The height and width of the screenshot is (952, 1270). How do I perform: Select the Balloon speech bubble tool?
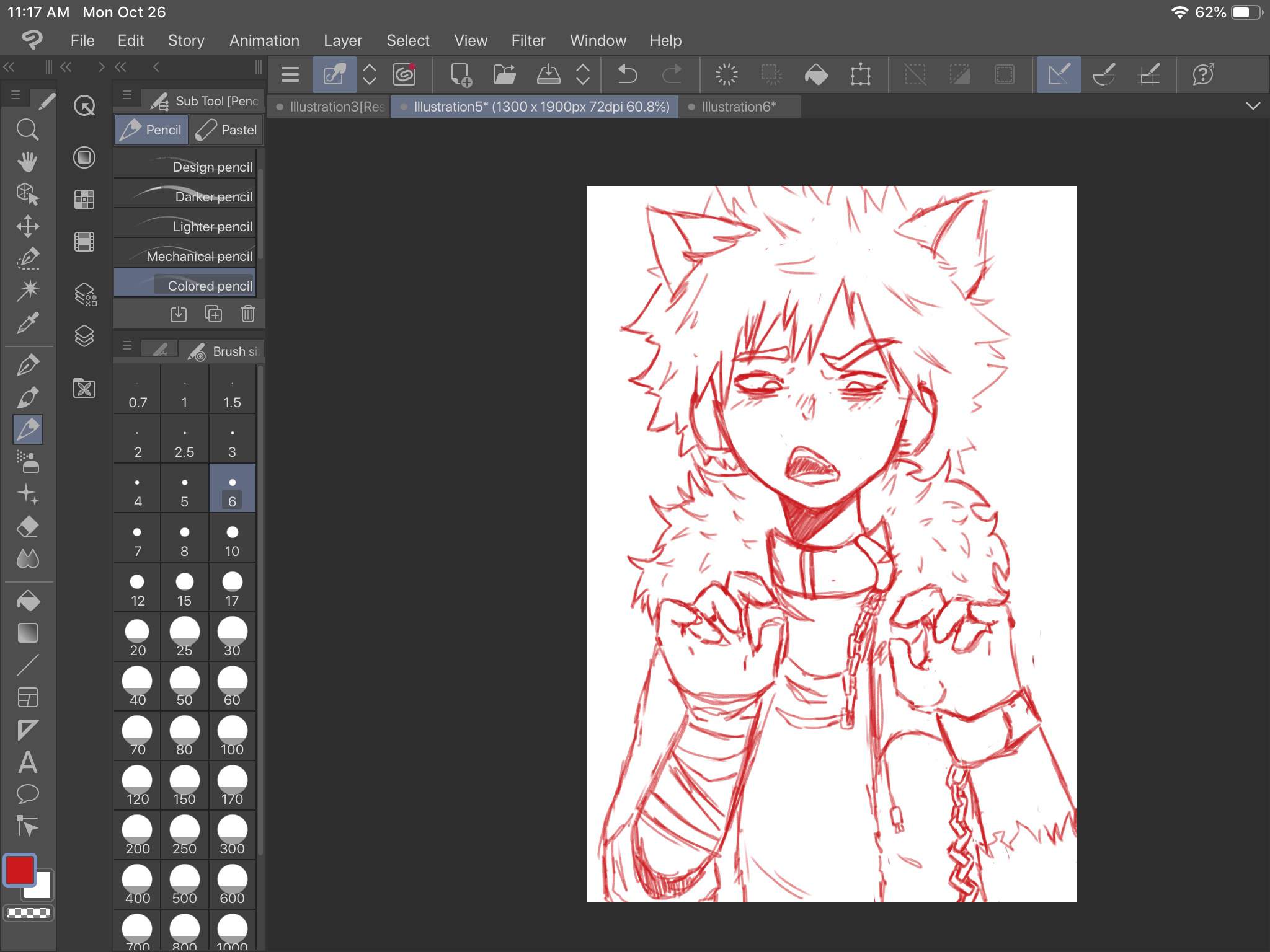tap(27, 794)
